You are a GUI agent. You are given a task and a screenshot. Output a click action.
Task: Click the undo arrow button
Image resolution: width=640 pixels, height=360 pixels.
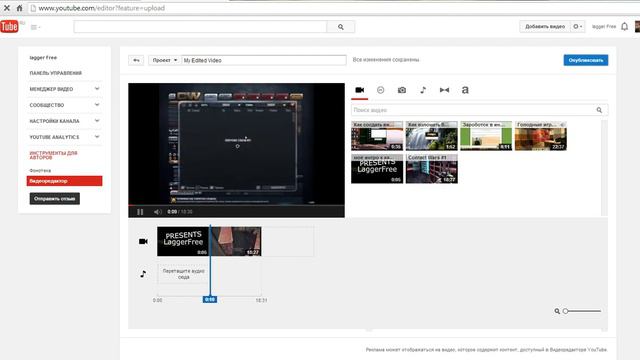coord(136,60)
